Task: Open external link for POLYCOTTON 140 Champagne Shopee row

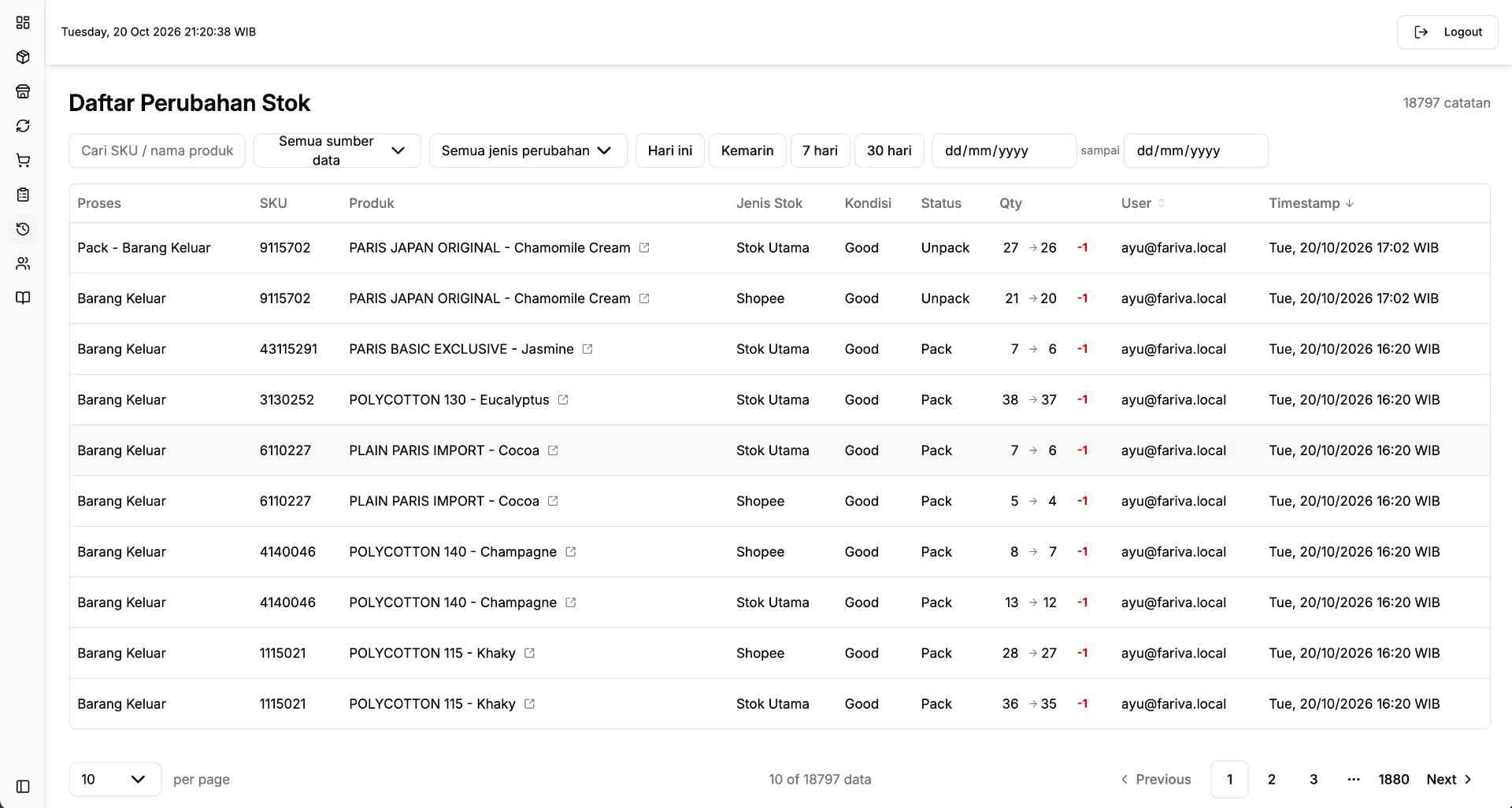Action: coord(571,552)
